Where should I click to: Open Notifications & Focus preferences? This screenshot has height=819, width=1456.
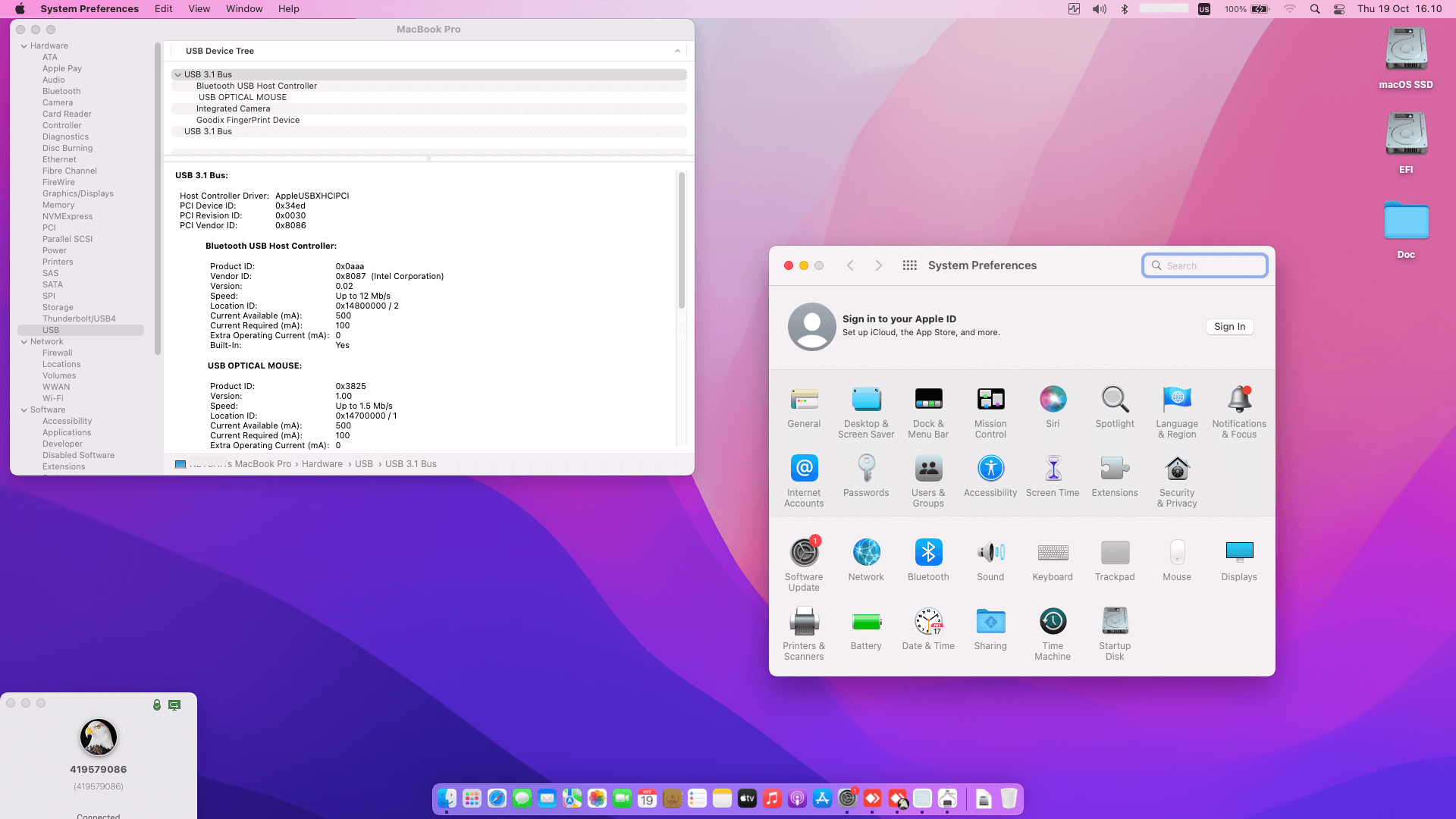point(1238,400)
